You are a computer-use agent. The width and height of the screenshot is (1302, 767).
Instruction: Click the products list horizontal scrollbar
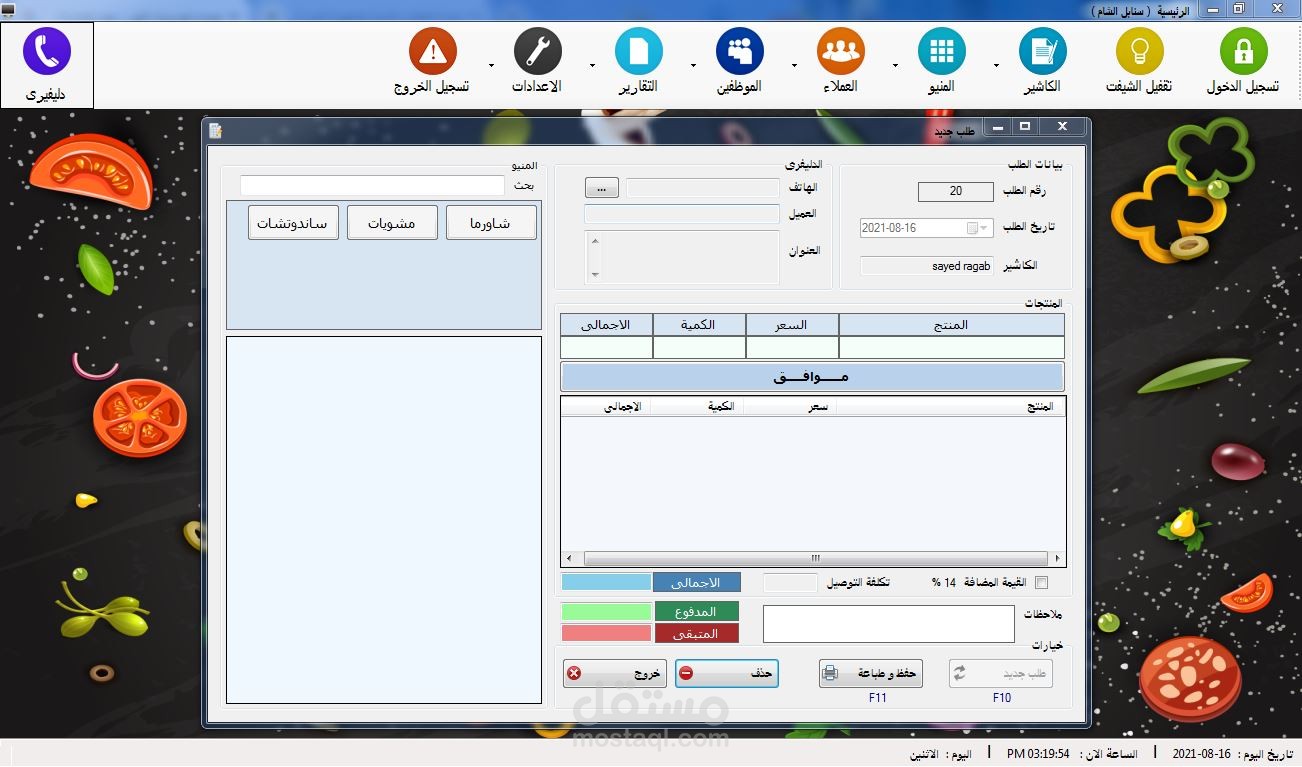click(x=814, y=559)
